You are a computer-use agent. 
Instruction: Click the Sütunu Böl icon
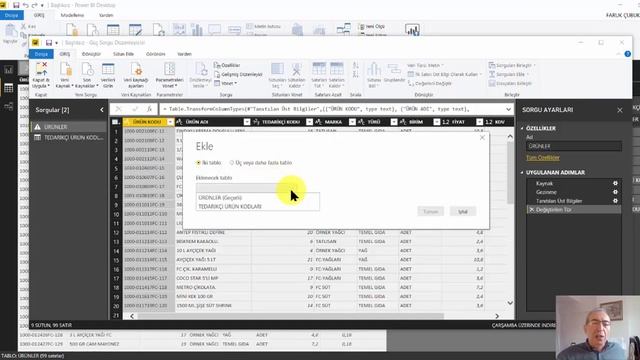pyautogui.click(x=373, y=69)
